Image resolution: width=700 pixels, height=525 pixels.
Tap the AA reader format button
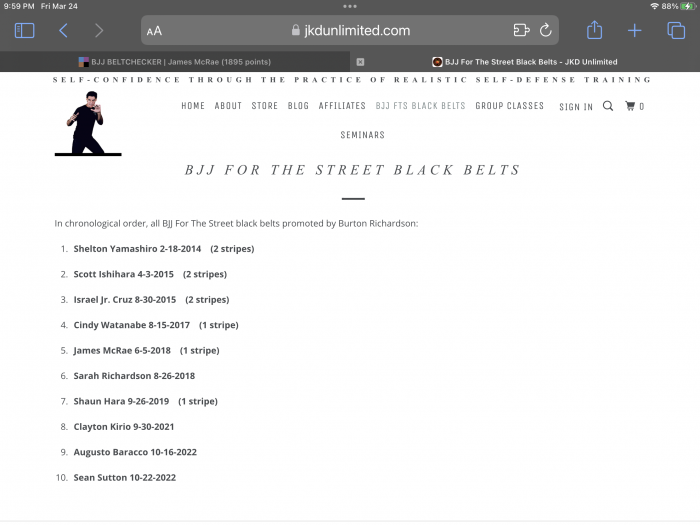click(154, 31)
